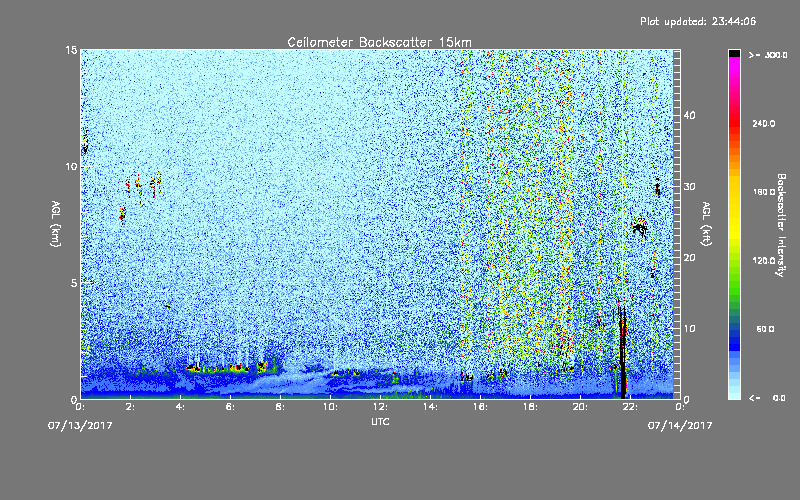Click the 2: hour tick label

pyautogui.click(x=131, y=407)
